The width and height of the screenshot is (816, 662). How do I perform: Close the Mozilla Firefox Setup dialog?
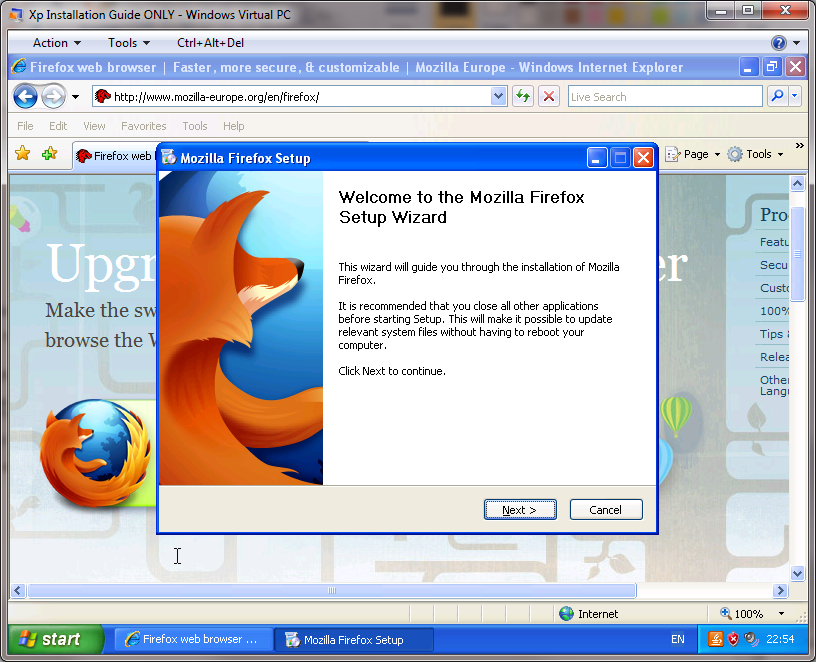pos(644,158)
